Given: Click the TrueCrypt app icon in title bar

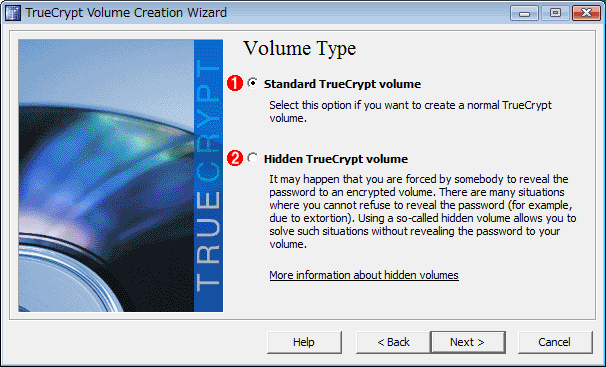Looking at the screenshot, I should coord(13,13).
